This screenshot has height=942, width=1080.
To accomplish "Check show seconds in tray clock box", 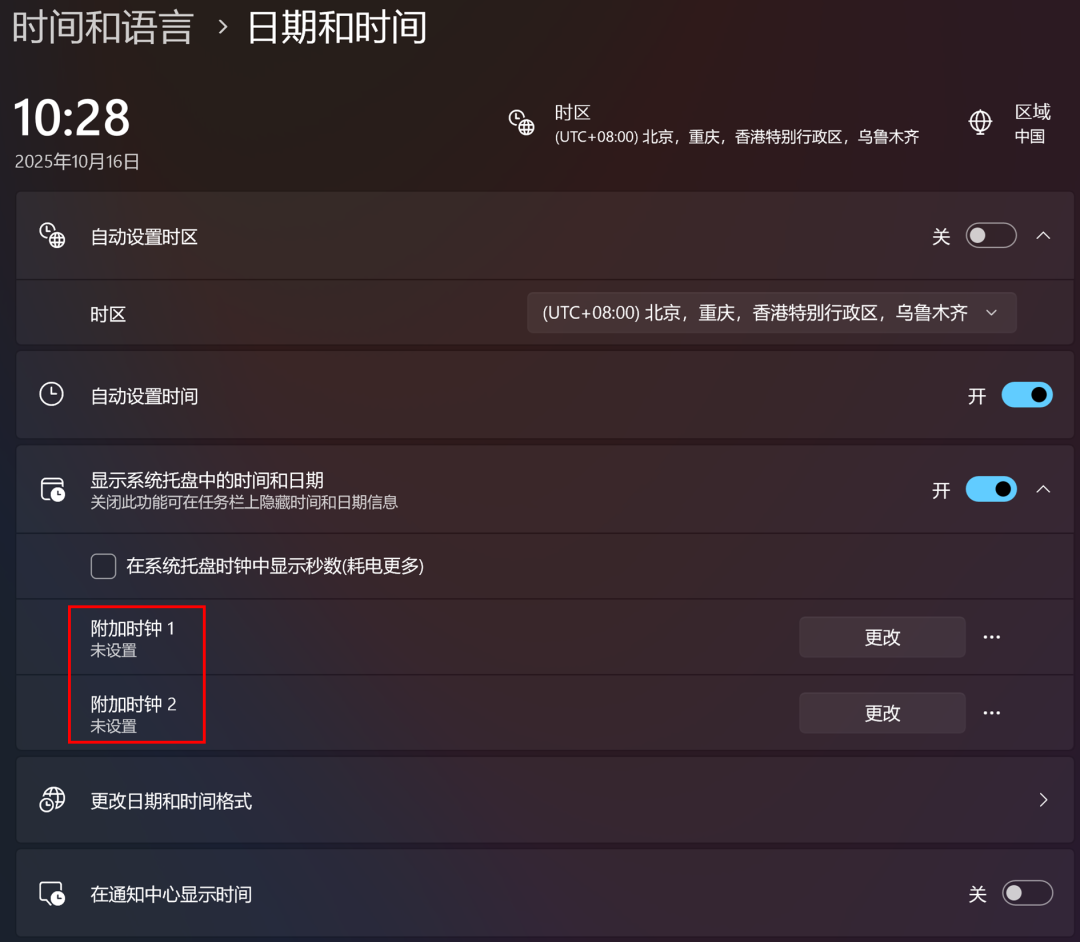I will [x=103, y=566].
